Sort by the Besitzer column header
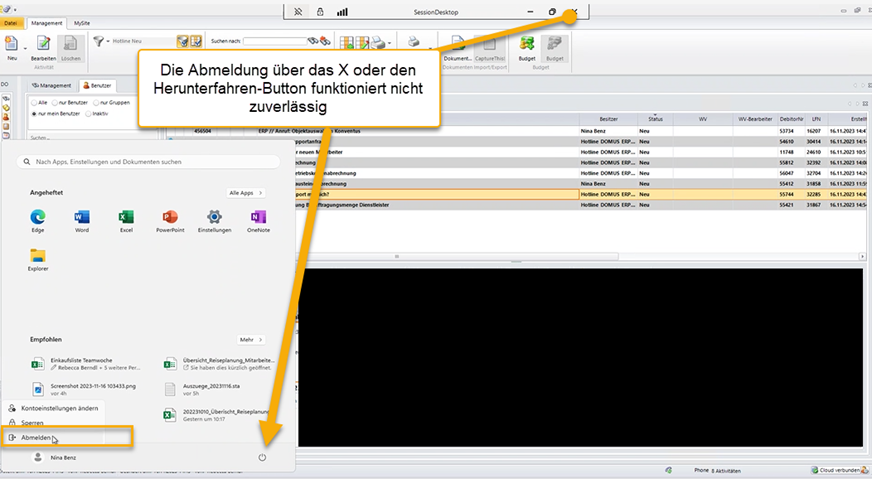 pos(608,119)
